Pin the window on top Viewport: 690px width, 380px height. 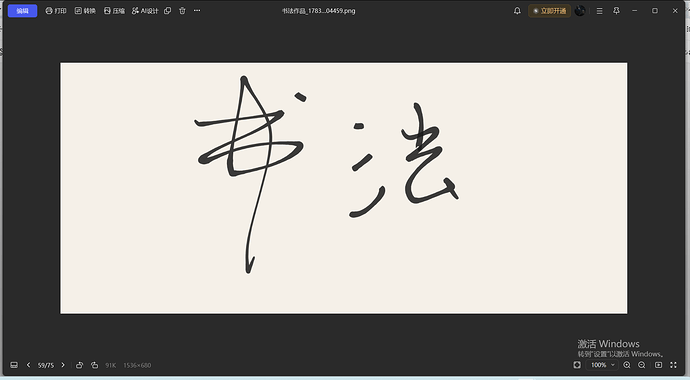[617, 11]
